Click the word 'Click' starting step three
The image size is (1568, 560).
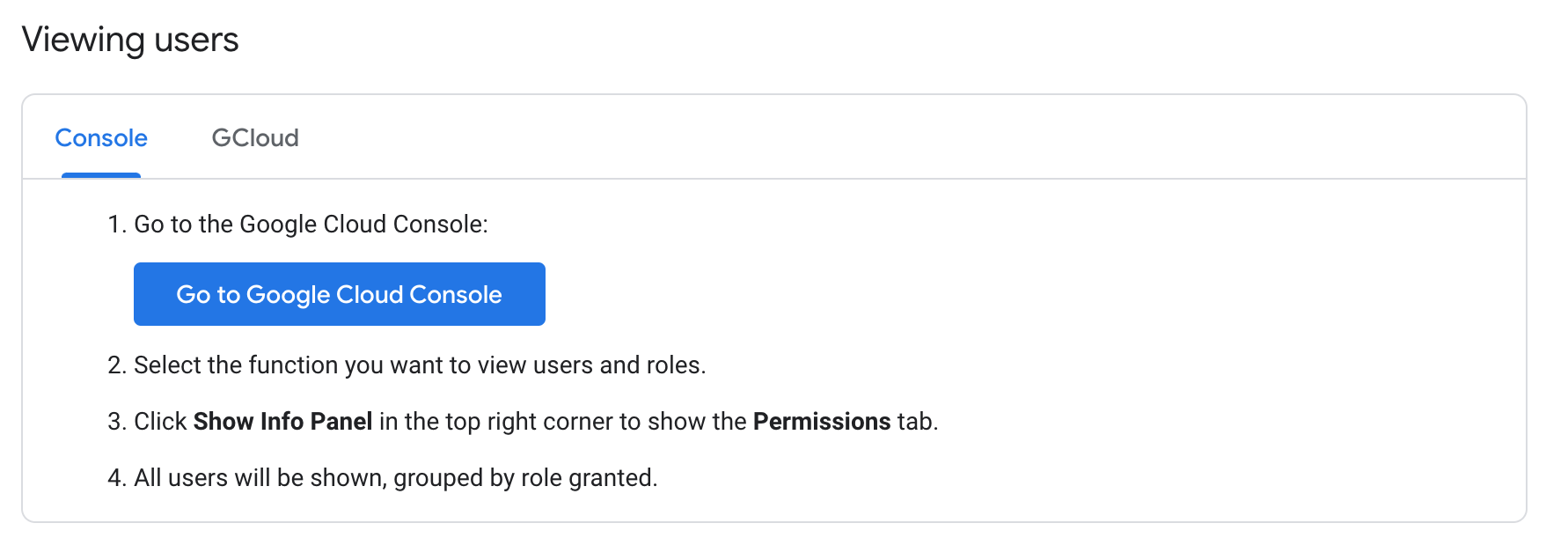(x=160, y=422)
